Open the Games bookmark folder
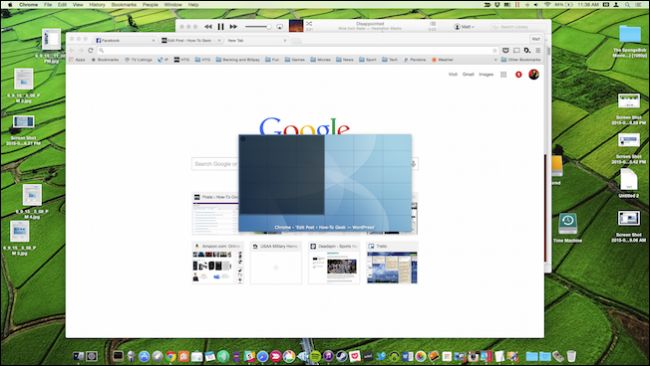650x366 pixels. pos(295,60)
